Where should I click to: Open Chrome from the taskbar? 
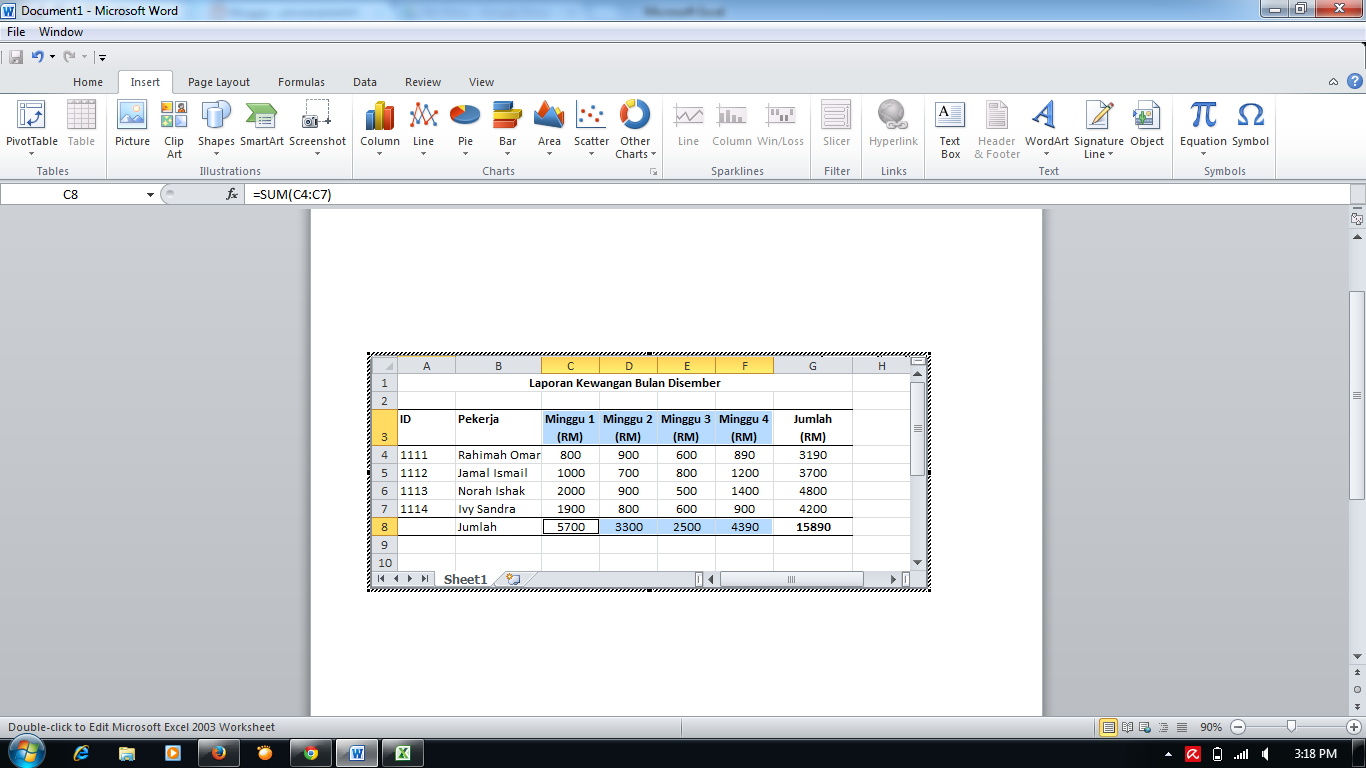pos(311,753)
